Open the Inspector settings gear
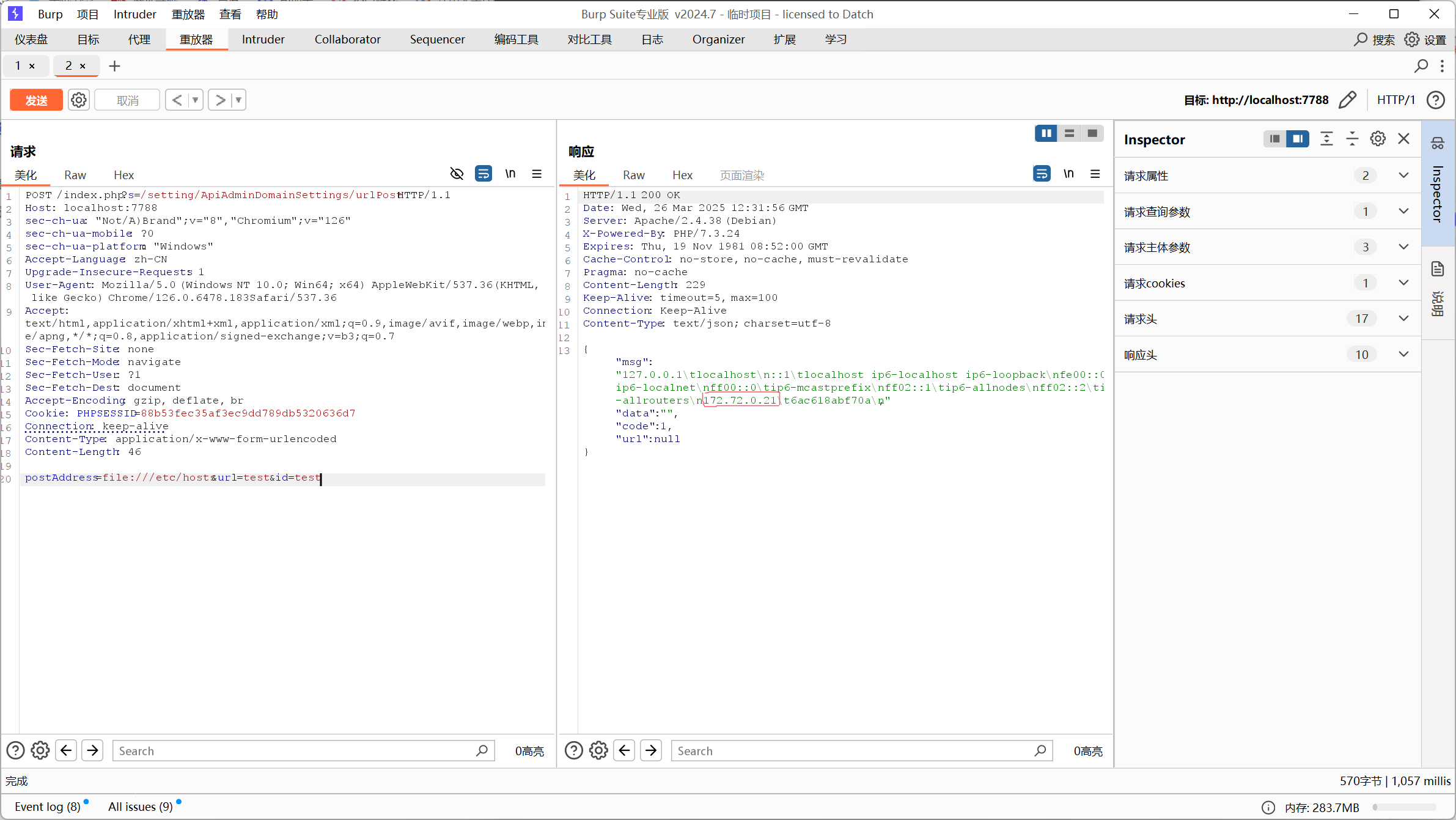This screenshot has width=1456, height=820. click(x=1378, y=139)
